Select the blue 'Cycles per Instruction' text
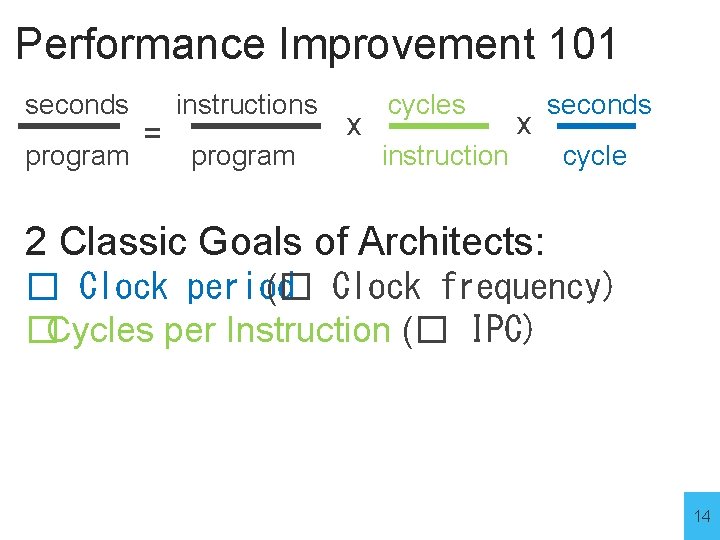The image size is (720, 540). coord(218,330)
